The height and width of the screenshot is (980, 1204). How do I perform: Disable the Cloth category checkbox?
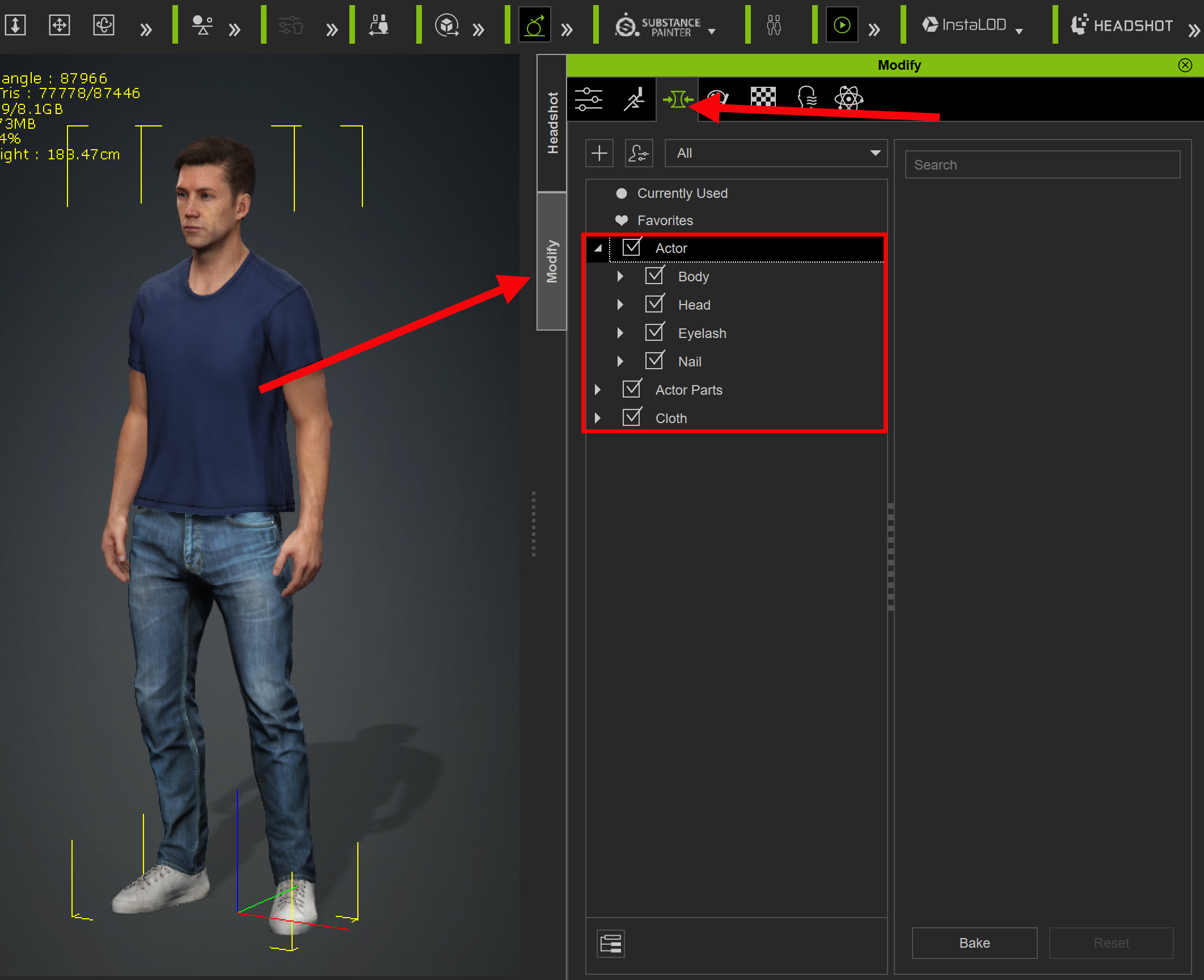pos(632,418)
